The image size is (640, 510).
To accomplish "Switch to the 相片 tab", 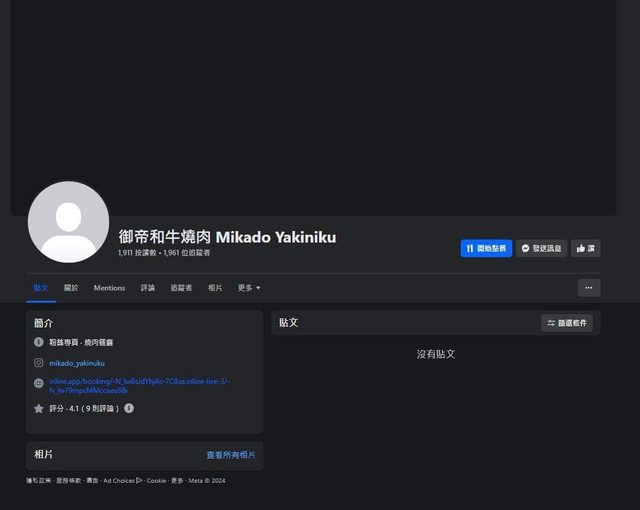I will 215,288.
